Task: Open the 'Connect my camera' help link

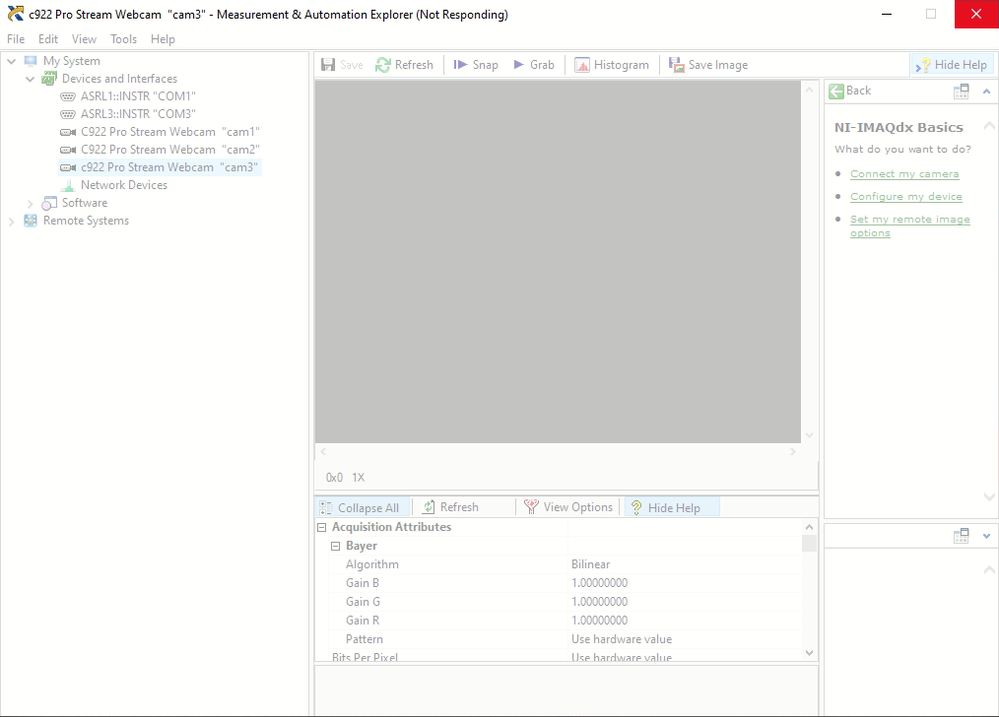Action: click(904, 174)
